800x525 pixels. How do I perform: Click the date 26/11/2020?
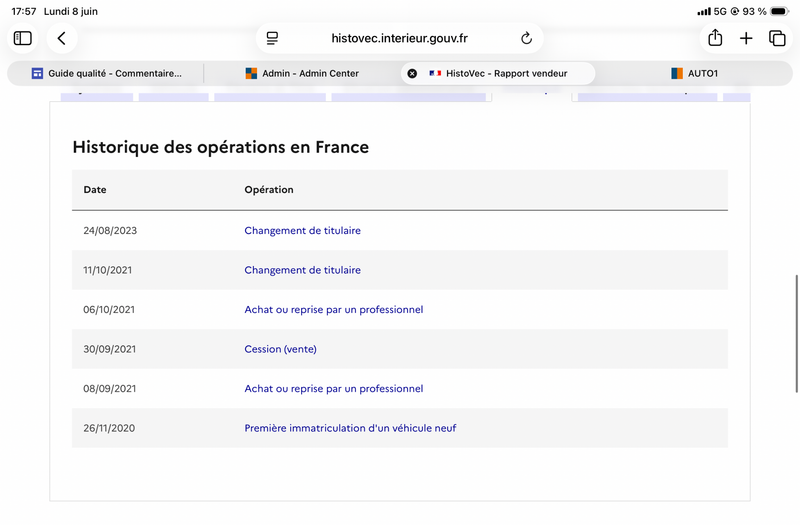pyautogui.click(x=109, y=428)
